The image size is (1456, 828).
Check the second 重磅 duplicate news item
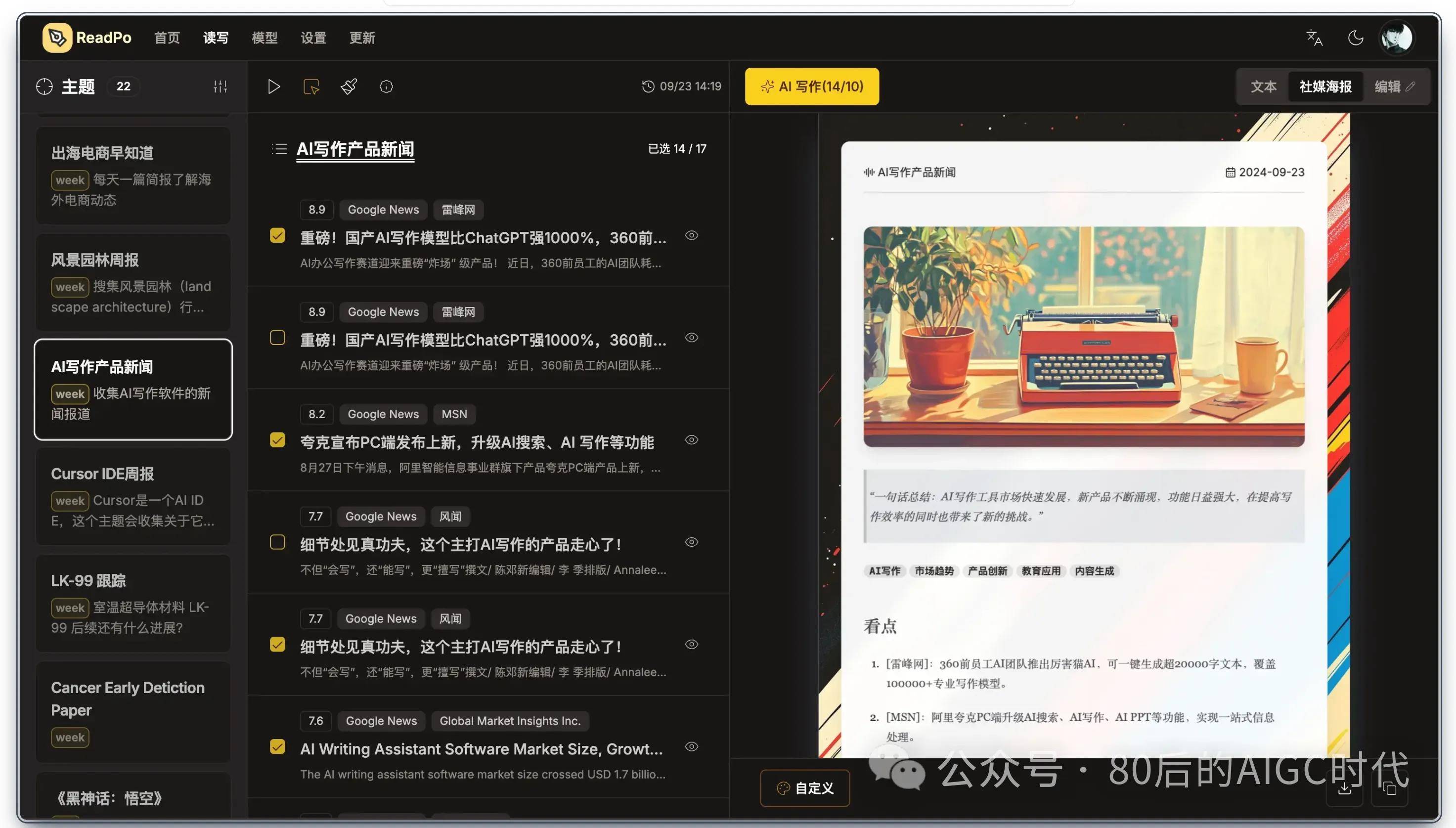click(x=277, y=337)
